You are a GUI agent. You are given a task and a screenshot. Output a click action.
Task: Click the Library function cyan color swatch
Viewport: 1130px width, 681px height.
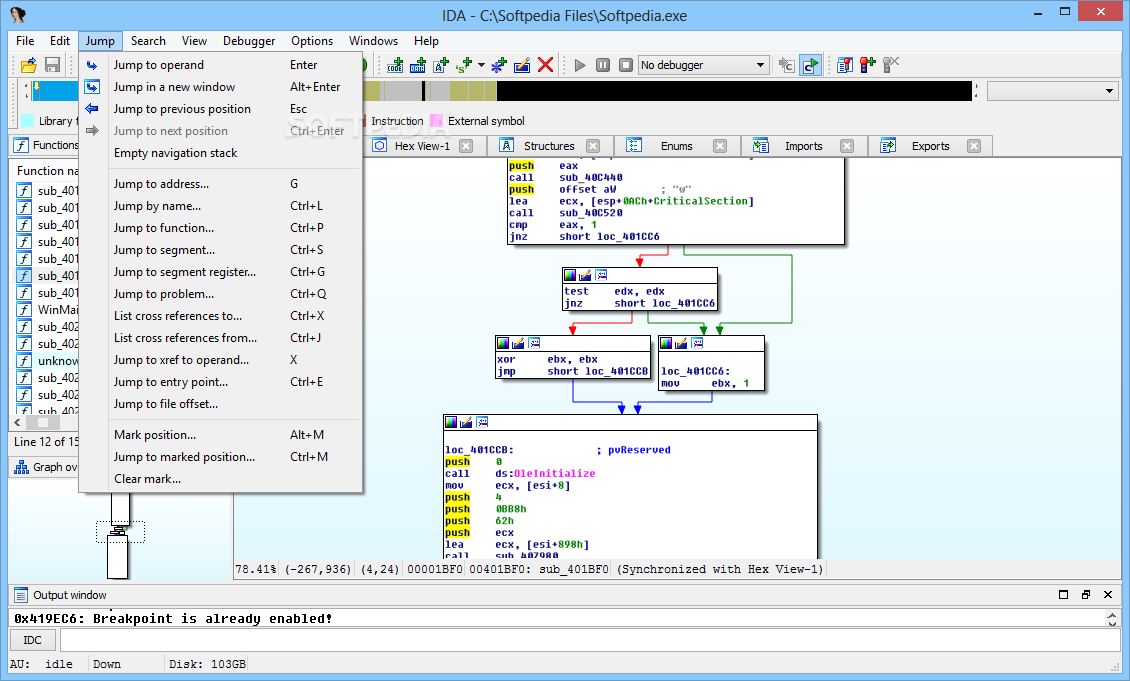tap(28, 121)
